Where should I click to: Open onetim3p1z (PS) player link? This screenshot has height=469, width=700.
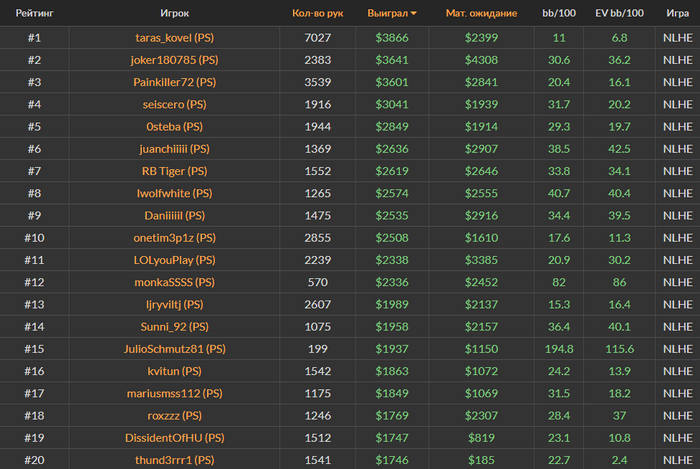point(174,237)
